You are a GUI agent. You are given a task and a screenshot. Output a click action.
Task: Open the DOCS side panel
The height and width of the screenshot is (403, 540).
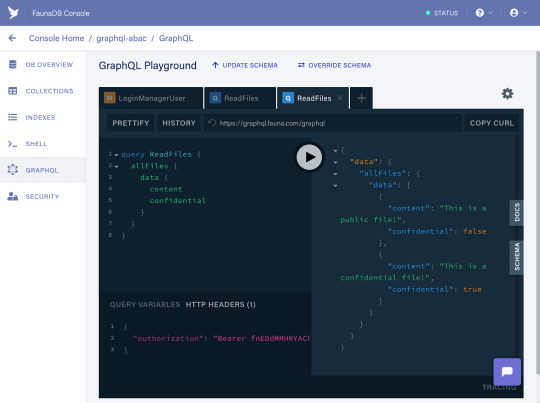pyautogui.click(x=516, y=213)
